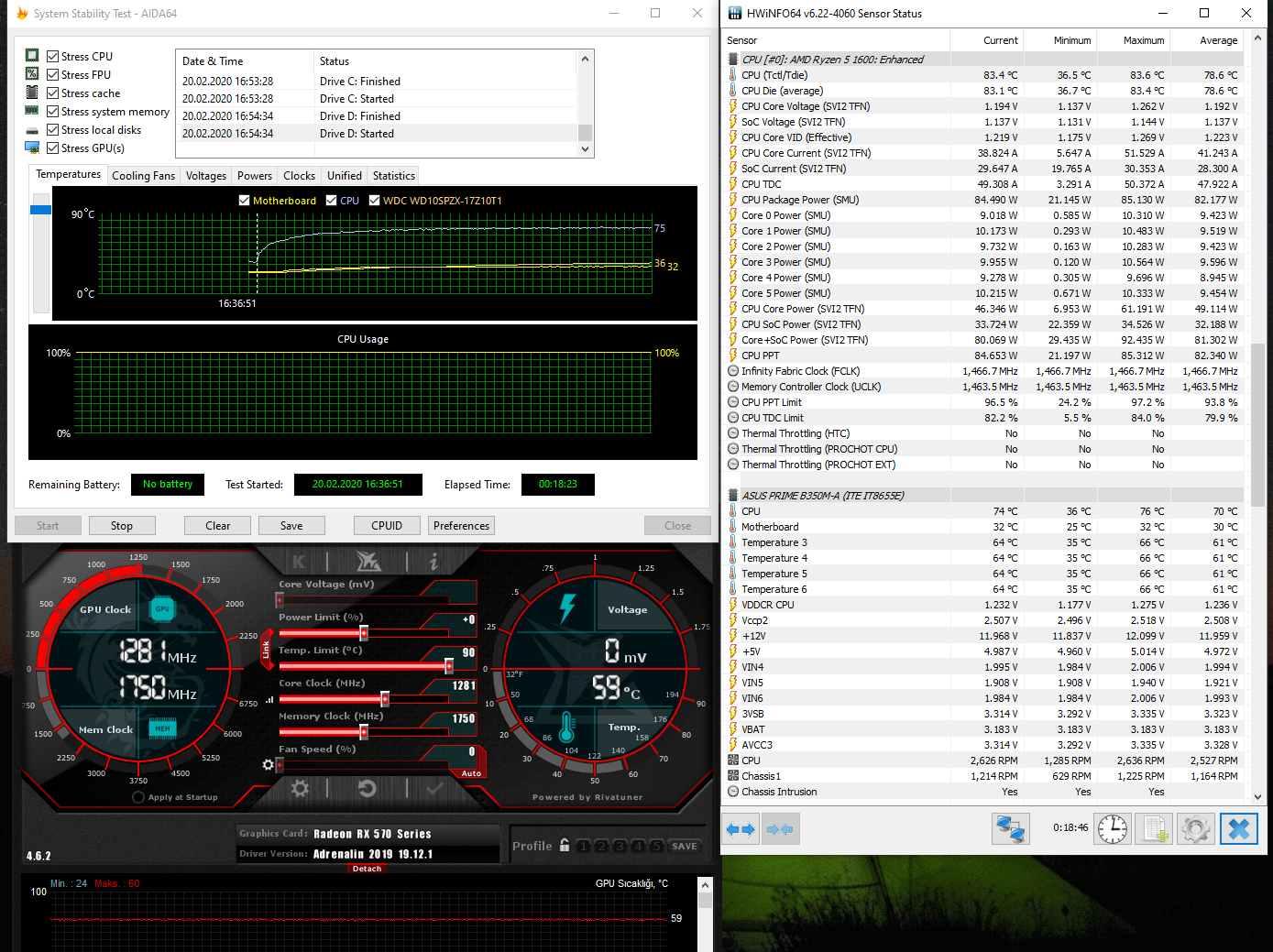Click the lightning bolt voltage icon
This screenshot has height=952, width=1273.
pyautogui.click(x=567, y=608)
